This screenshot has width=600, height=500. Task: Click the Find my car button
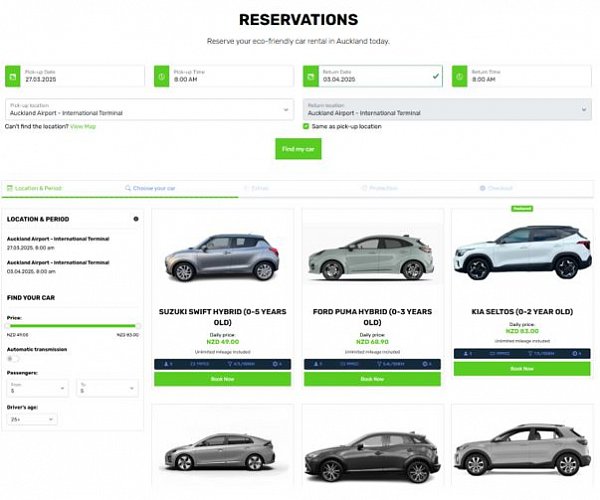[298, 149]
